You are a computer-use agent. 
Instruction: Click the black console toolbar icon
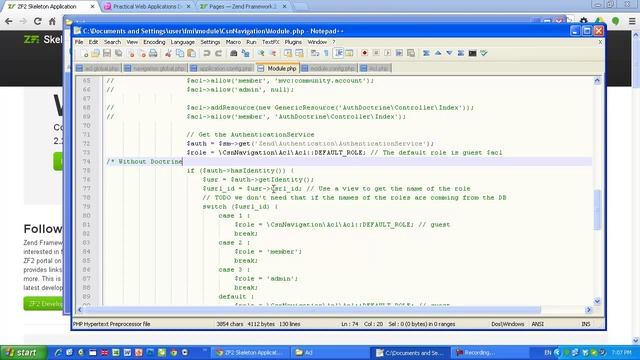[x=472, y=53]
